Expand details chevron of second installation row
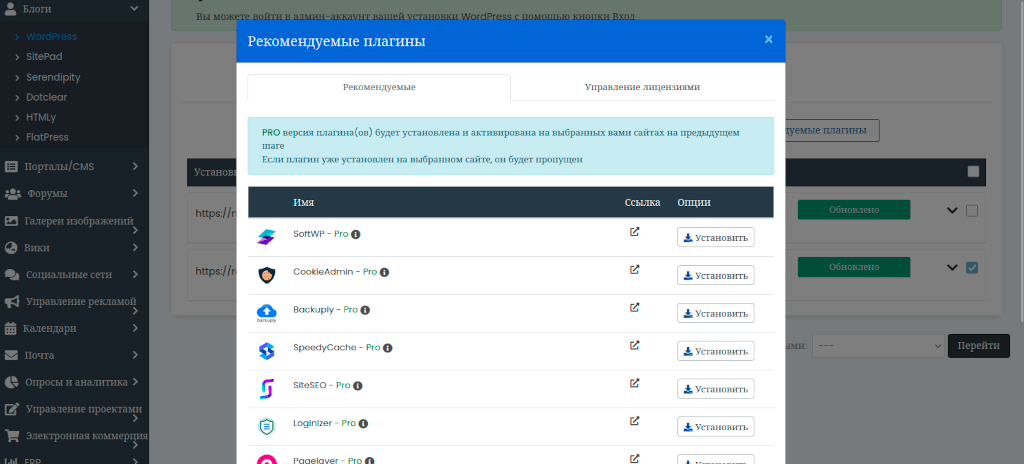 point(952,267)
